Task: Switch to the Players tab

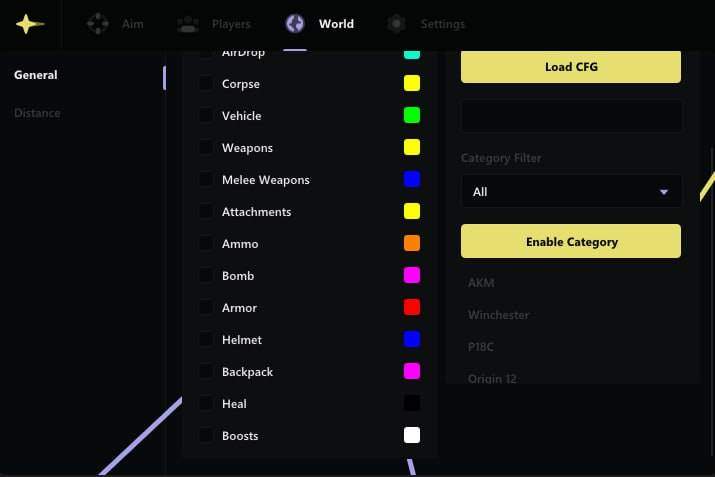Action: click(213, 24)
